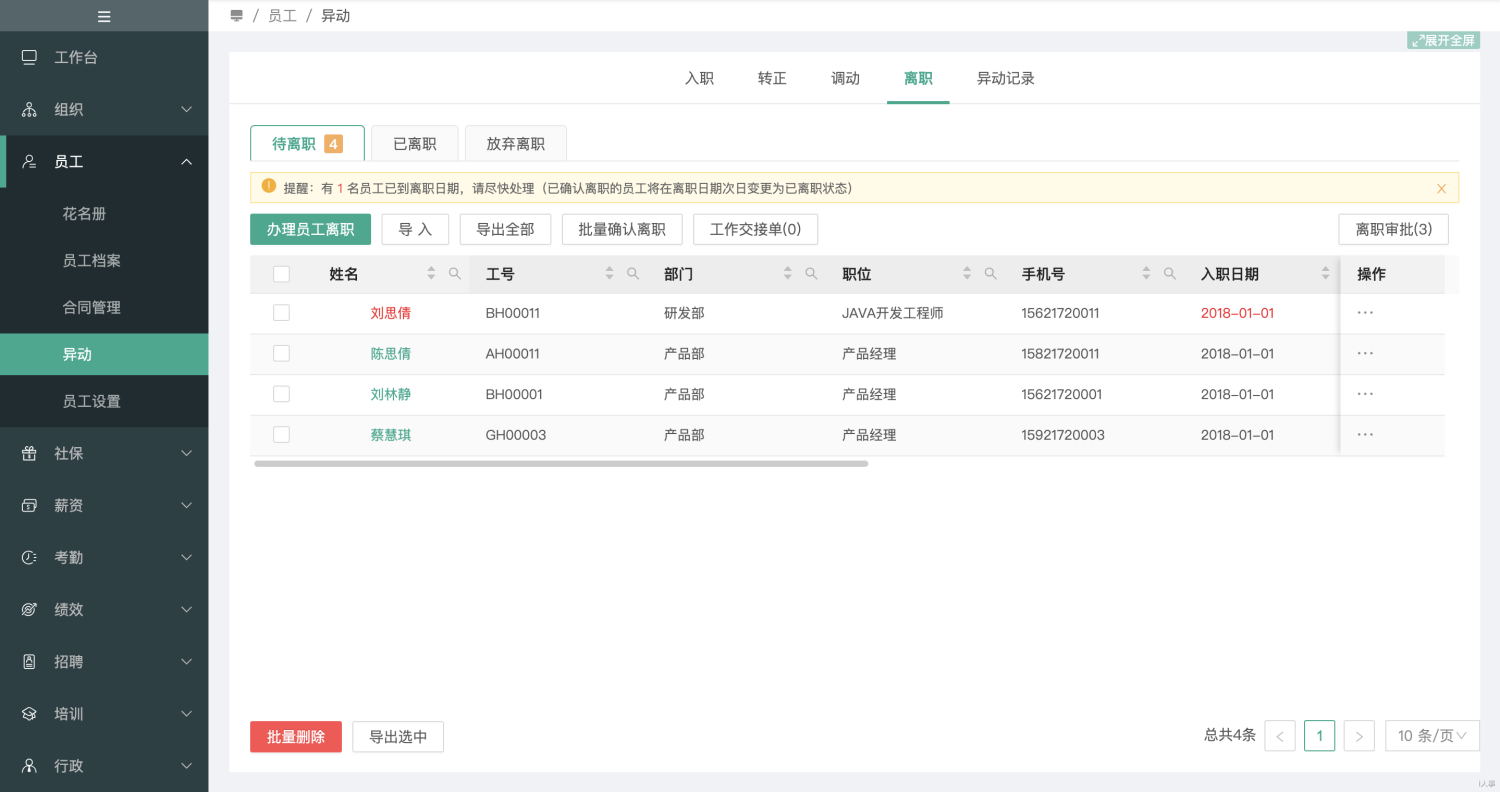Open search icon in 姓名 column header
The width and height of the screenshot is (1500, 792).
pyautogui.click(x=455, y=273)
